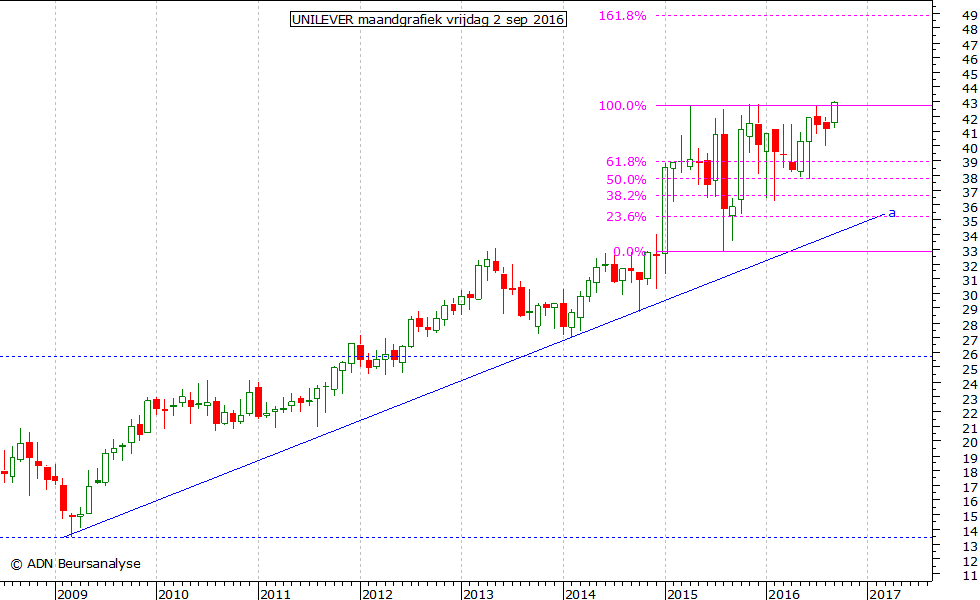Select the 0.0% Fibonacci level label
This screenshot has height=600, width=980.
coord(629,252)
